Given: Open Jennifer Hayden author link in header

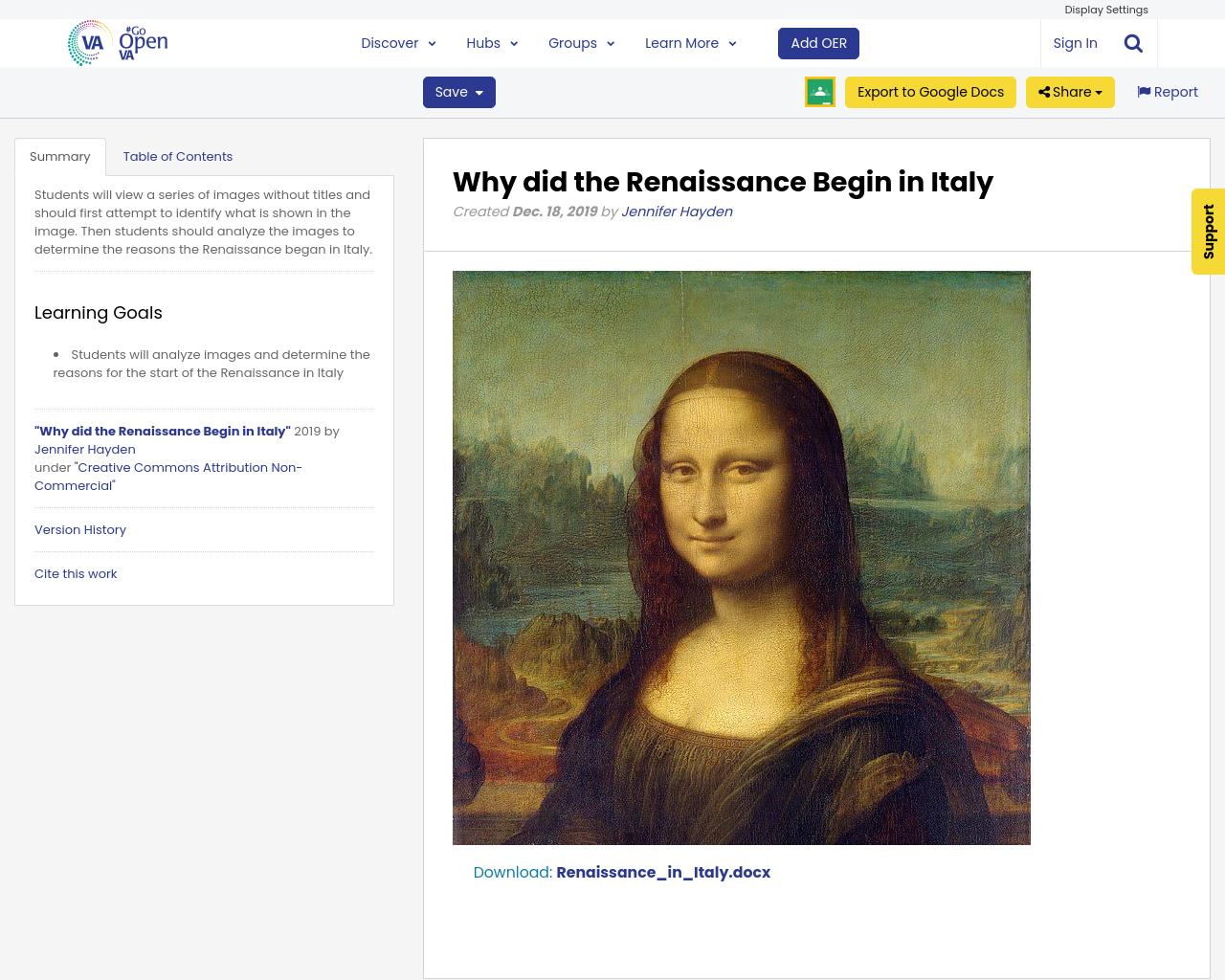Looking at the screenshot, I should [x=677, y=212].
